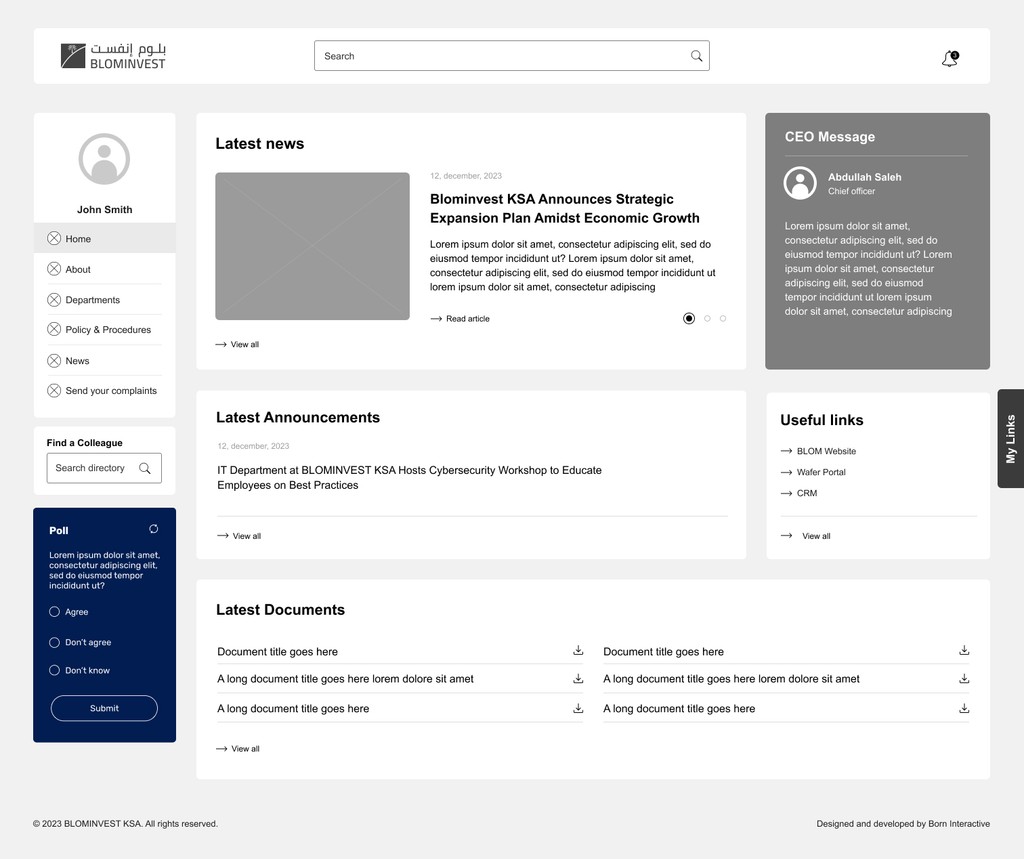Open the Wafer Portal link

[x=821, y=472]
